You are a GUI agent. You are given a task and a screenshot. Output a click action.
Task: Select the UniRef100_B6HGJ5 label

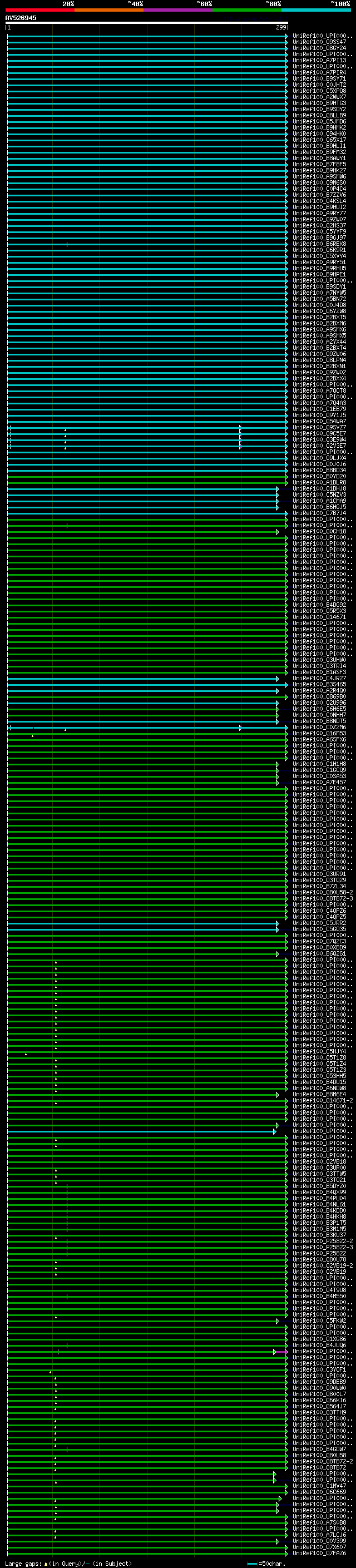[319, 506]
